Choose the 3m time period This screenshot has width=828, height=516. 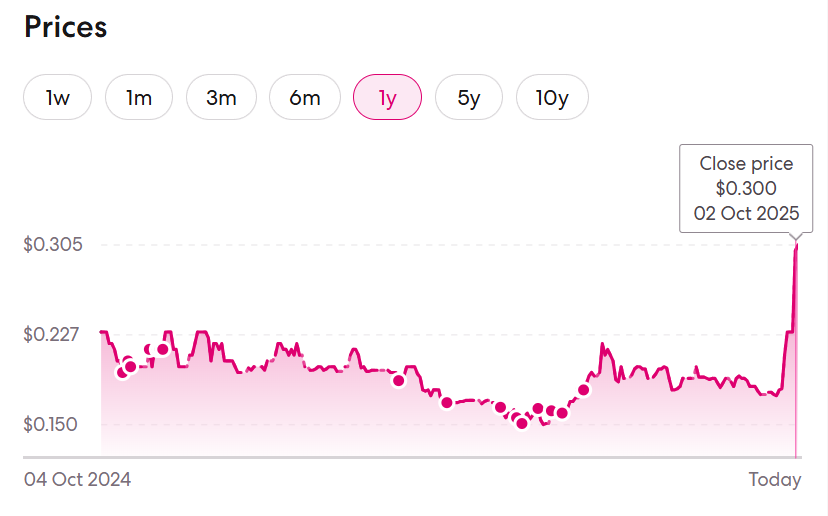pyautogui.click(x=221, y=98)
